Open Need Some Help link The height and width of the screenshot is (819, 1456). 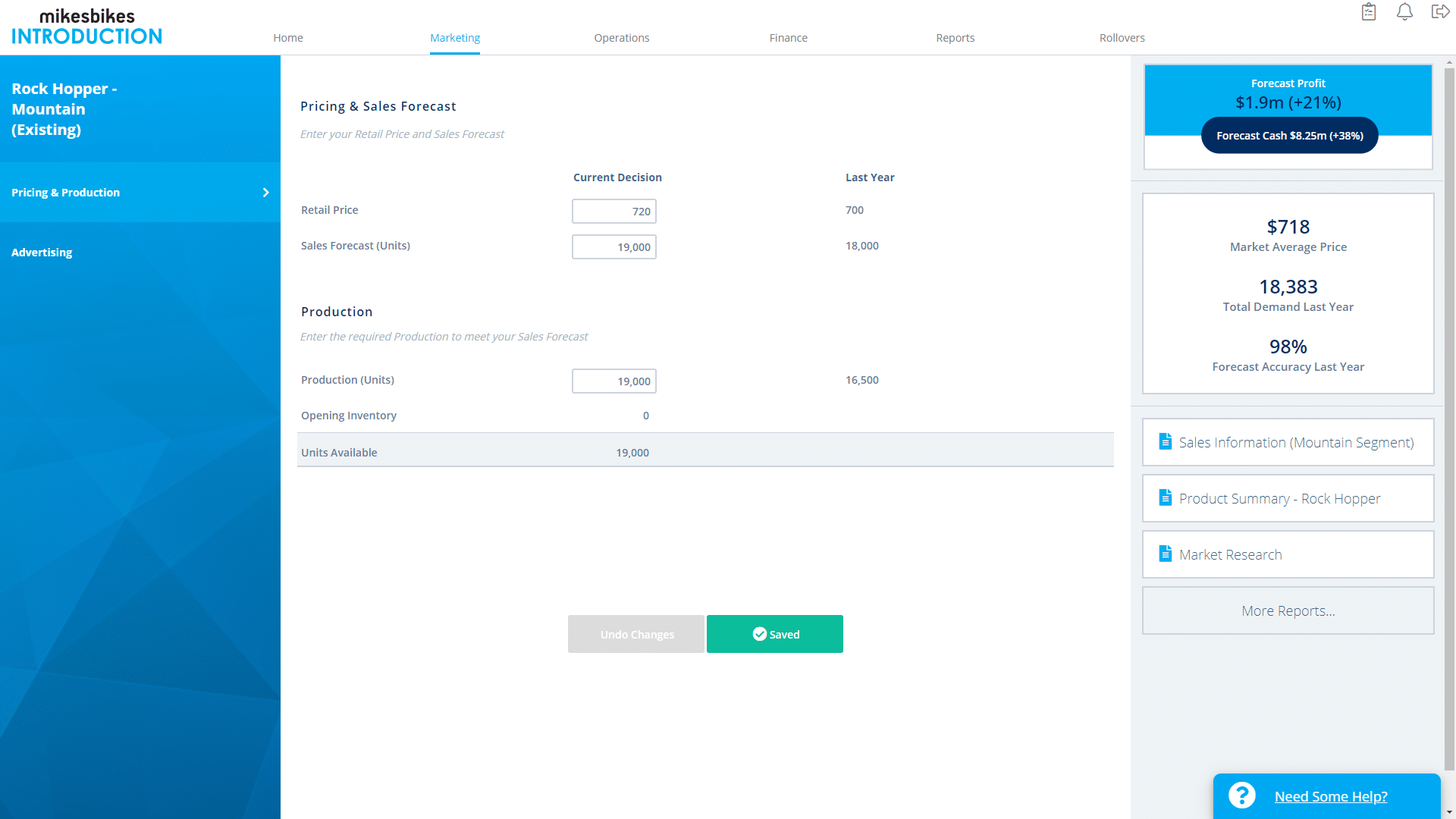pyautogui.click(x=1331, y=796)
